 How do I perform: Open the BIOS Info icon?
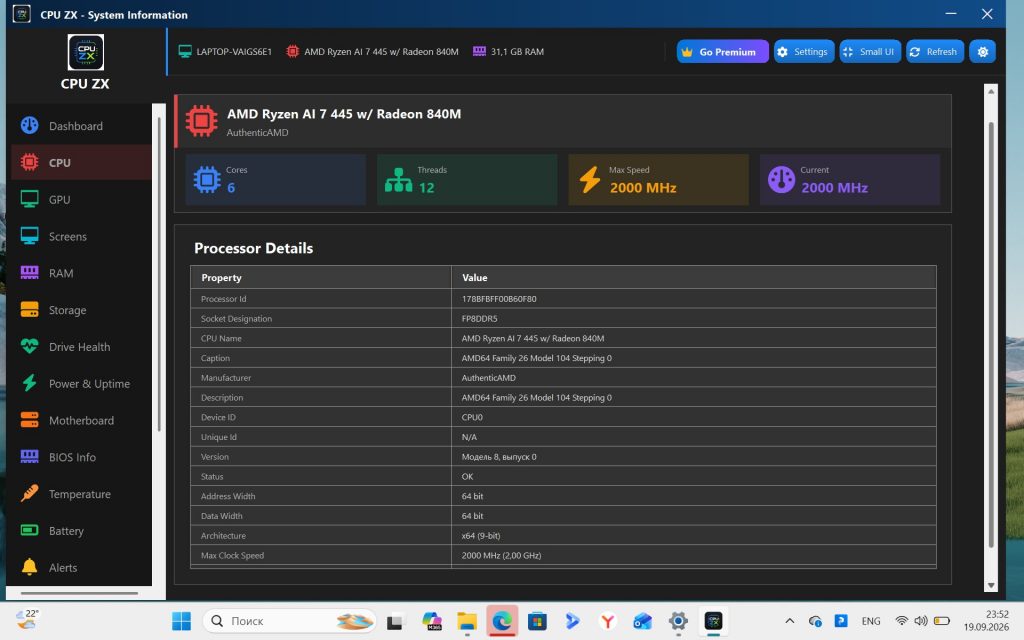(x=29, y=456)
